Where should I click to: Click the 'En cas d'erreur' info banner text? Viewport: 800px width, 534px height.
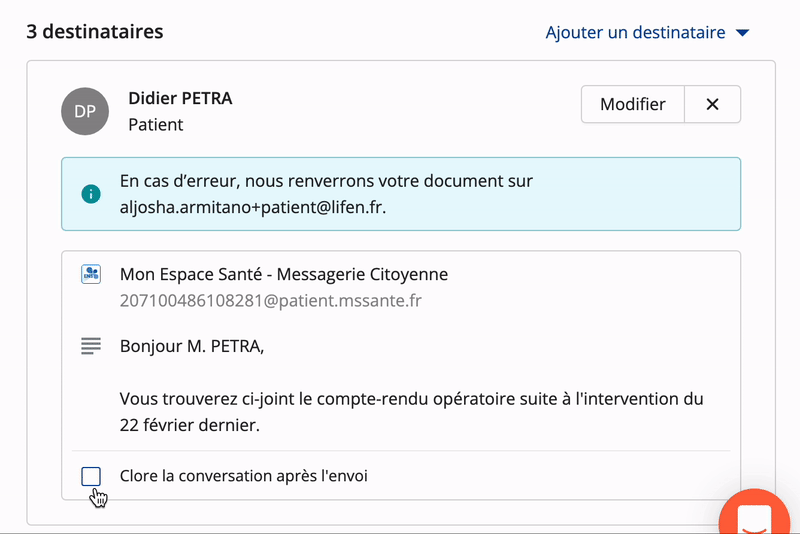pos(327,194)
